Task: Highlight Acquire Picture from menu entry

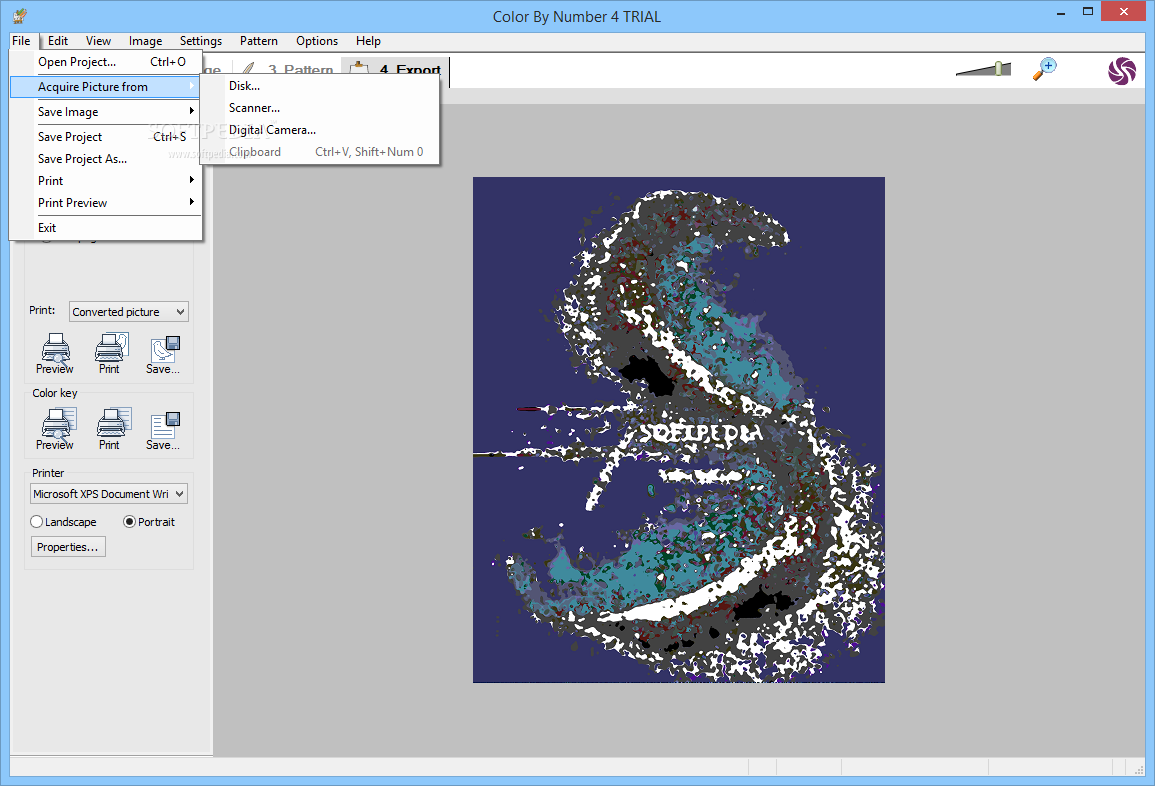Action: pyautogui.click(x=105, y=87)
